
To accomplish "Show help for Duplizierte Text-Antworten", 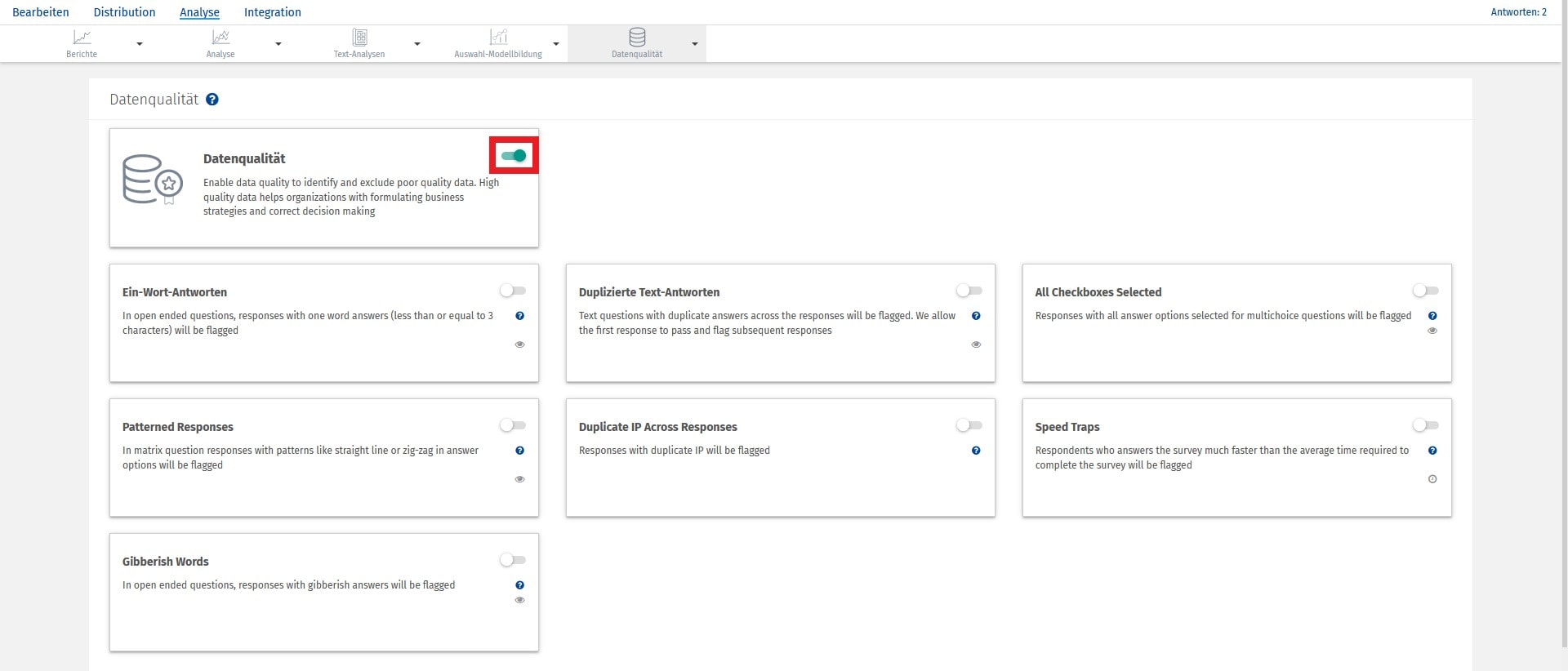I will 976,316.
